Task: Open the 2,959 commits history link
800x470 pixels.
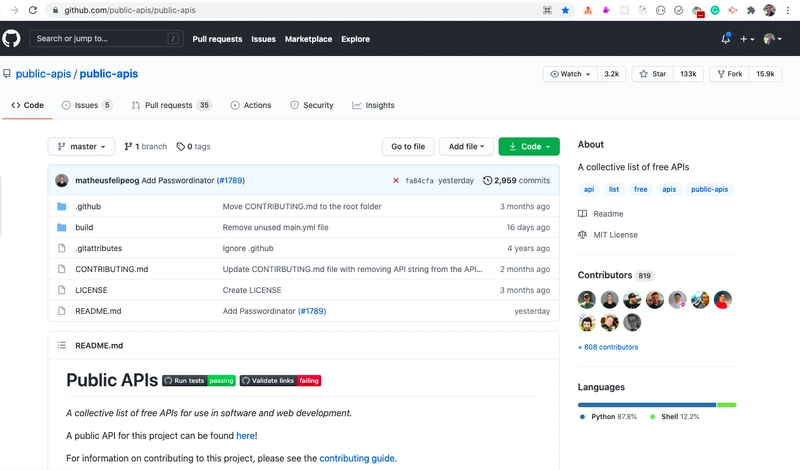Action: tap(516, 181)
